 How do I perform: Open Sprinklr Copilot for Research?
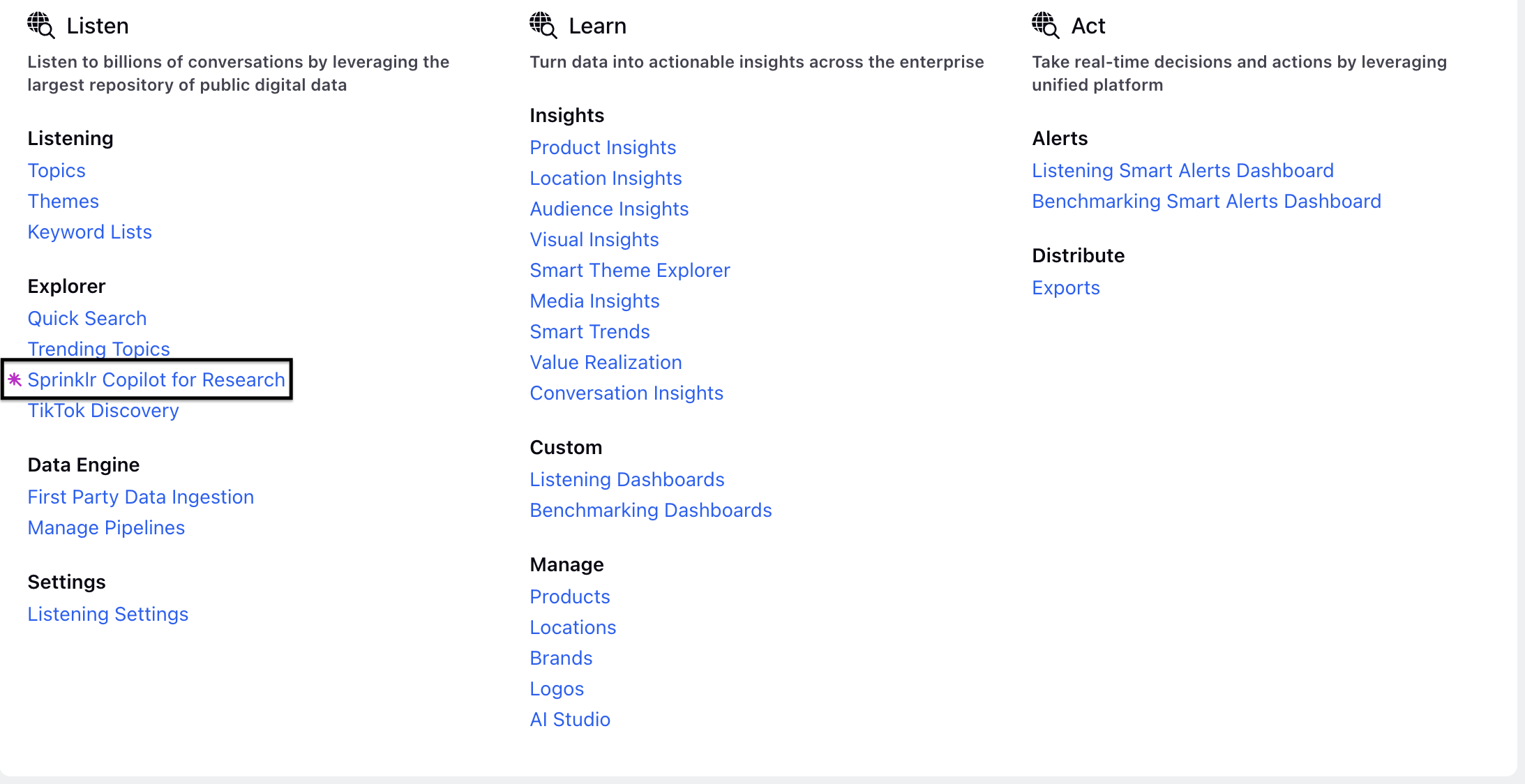[156, 379]
